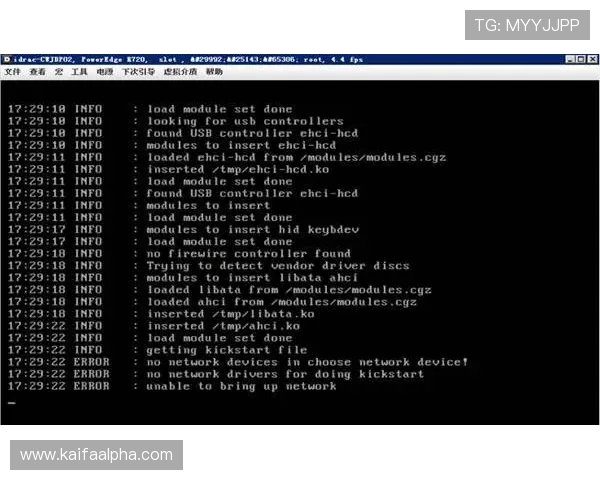Open the 虚拟介质 (Virtual Media) menu
This screenshot has width=600, height=480.
pyautogui.click(x=180, y=72)
